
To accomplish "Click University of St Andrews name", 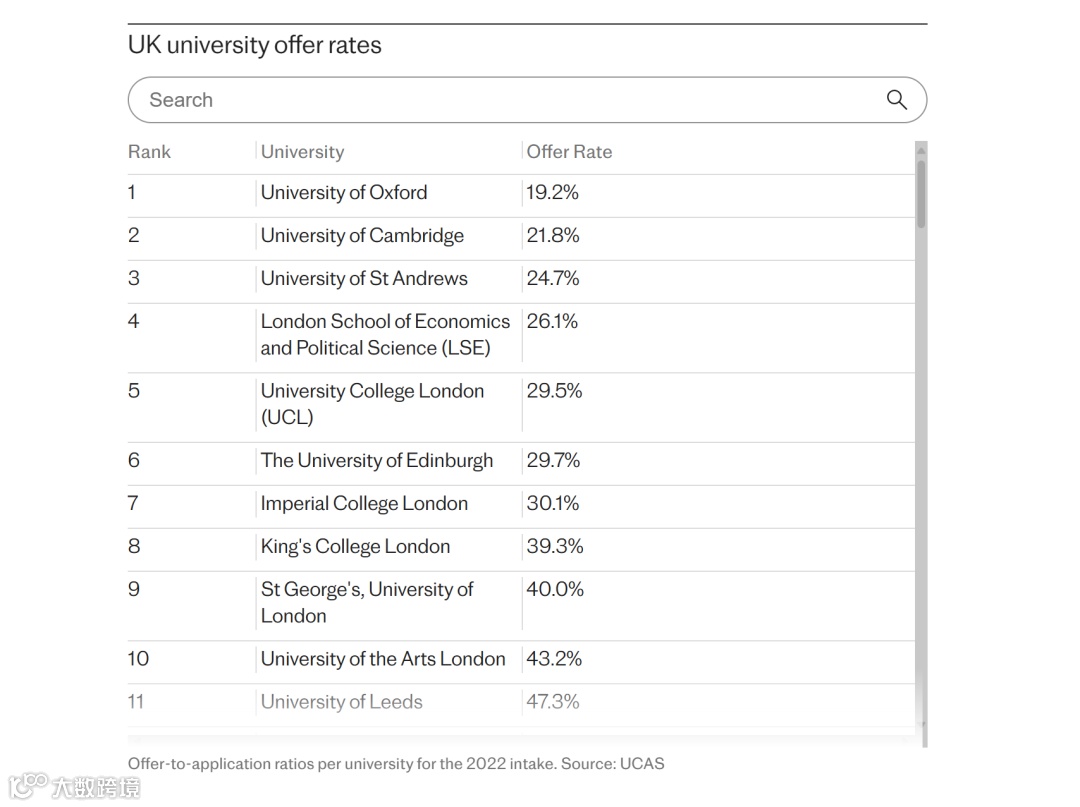I will tap(364, 278).
